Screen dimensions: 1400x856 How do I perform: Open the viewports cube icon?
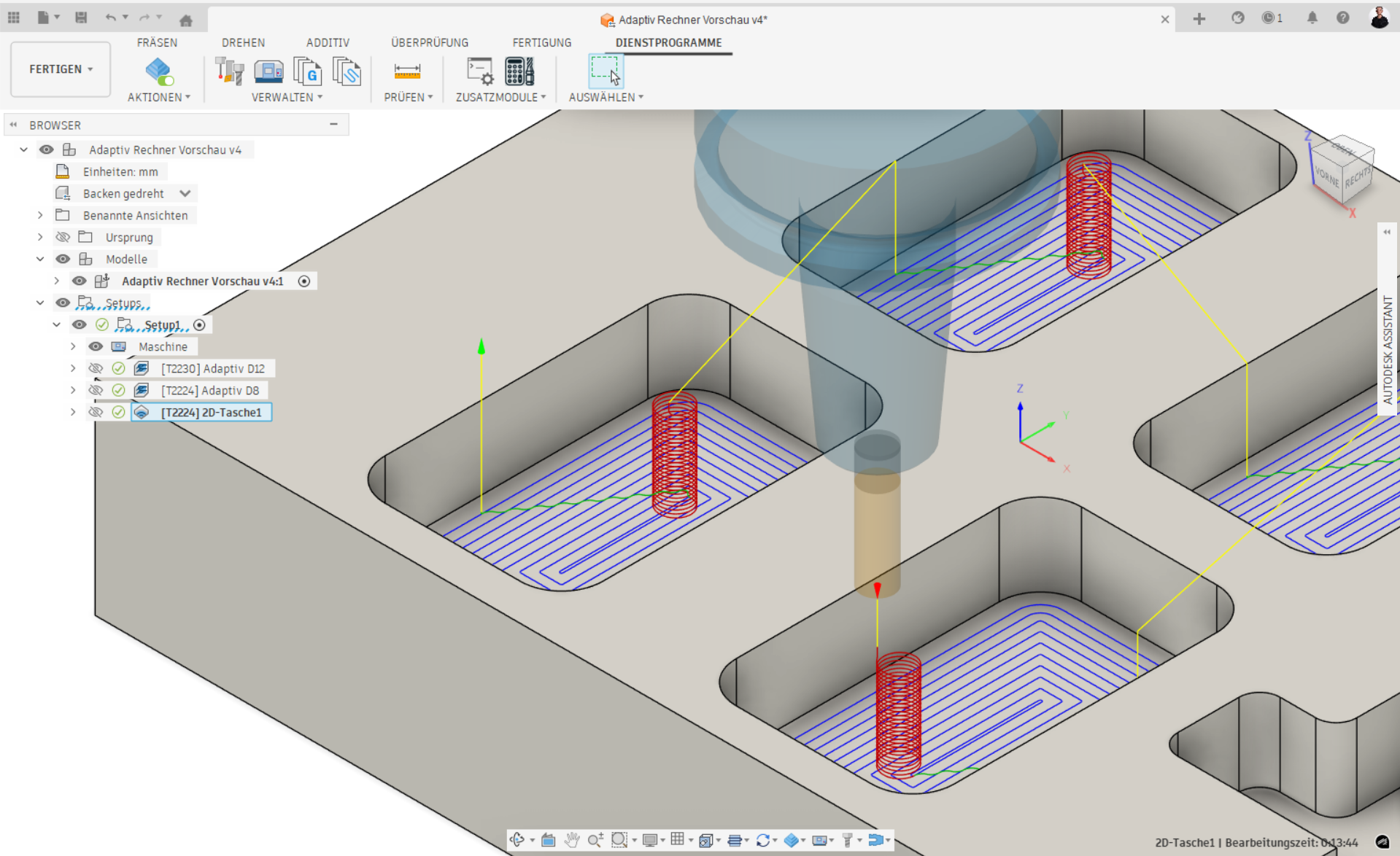[x=705, y=840]
